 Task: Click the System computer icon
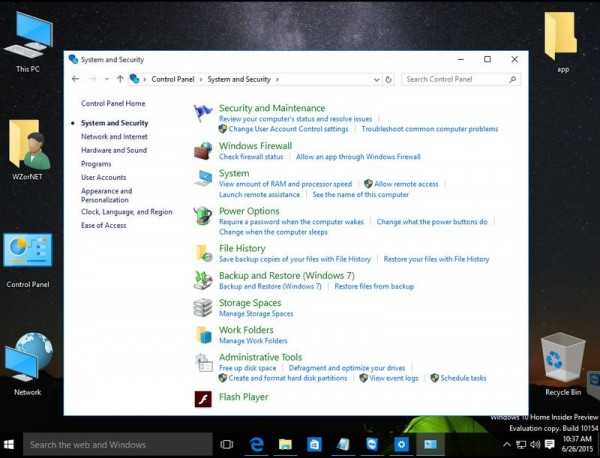click(x=203, y=178)
